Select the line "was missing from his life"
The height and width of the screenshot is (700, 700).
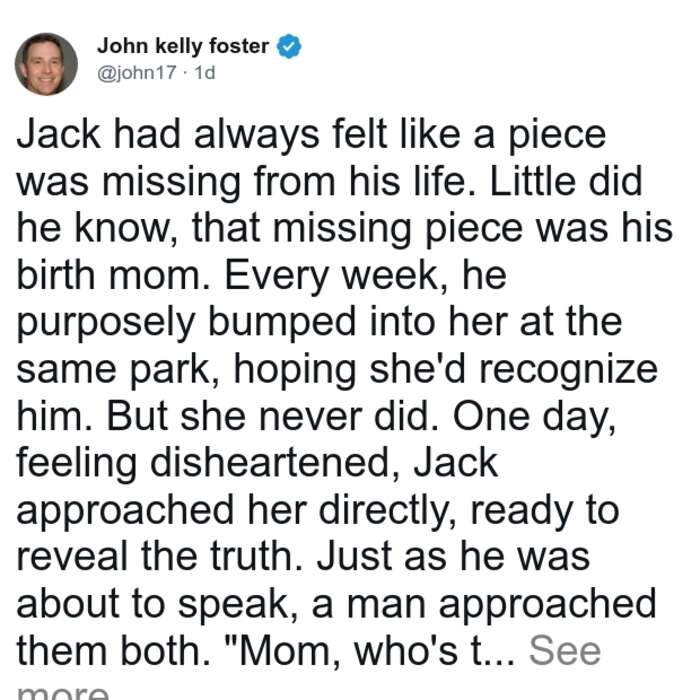click(241, 182)
